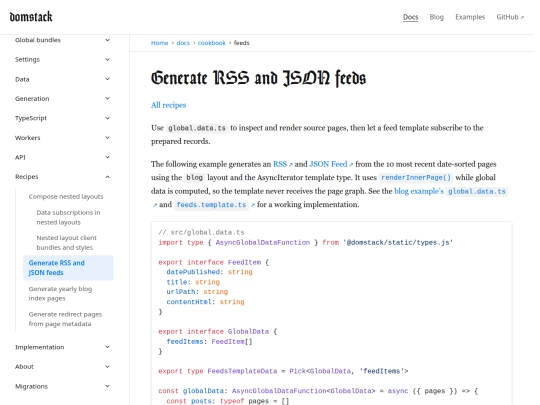Click 'export interface FeedItem {' code line

click(x=214, y=262)
